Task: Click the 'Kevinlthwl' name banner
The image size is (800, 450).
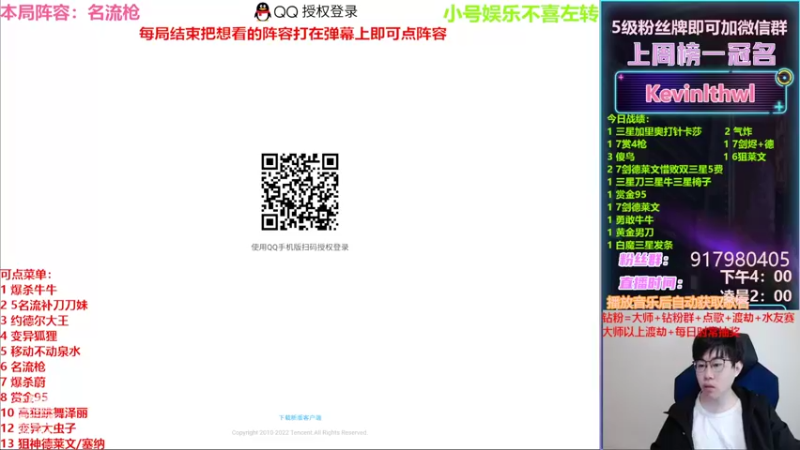Action: (700, 93)
